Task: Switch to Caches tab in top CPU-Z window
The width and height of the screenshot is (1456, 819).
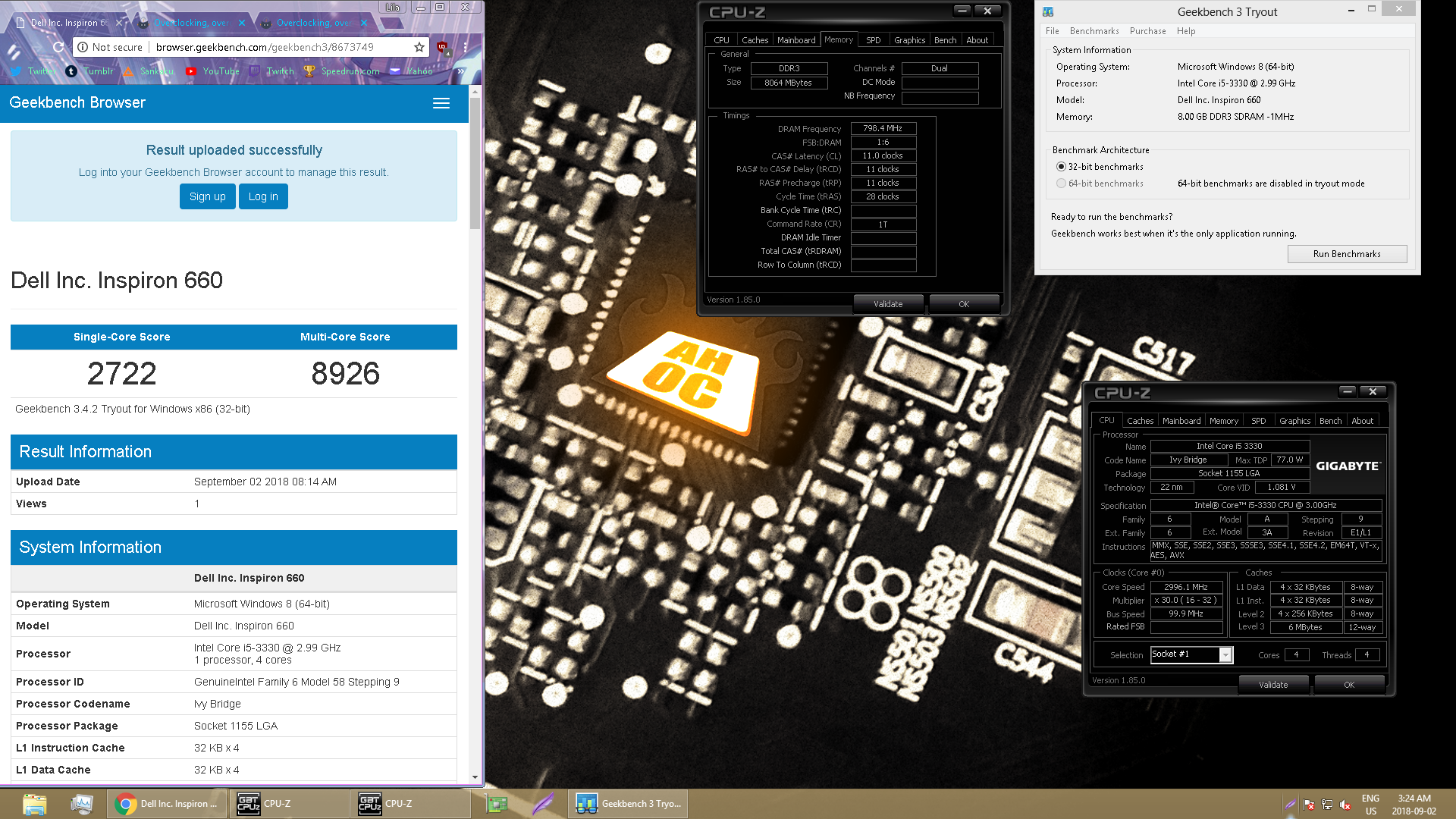Action: tap(755, 40)
